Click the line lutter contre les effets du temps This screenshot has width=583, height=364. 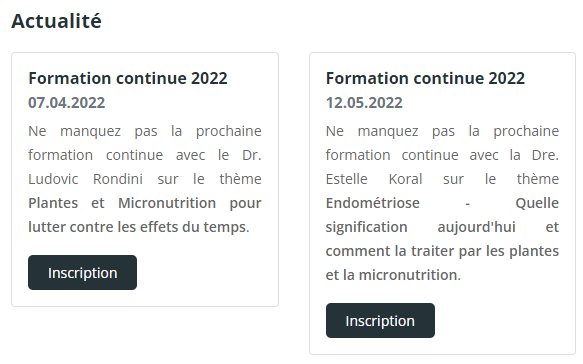coord(139,227)
